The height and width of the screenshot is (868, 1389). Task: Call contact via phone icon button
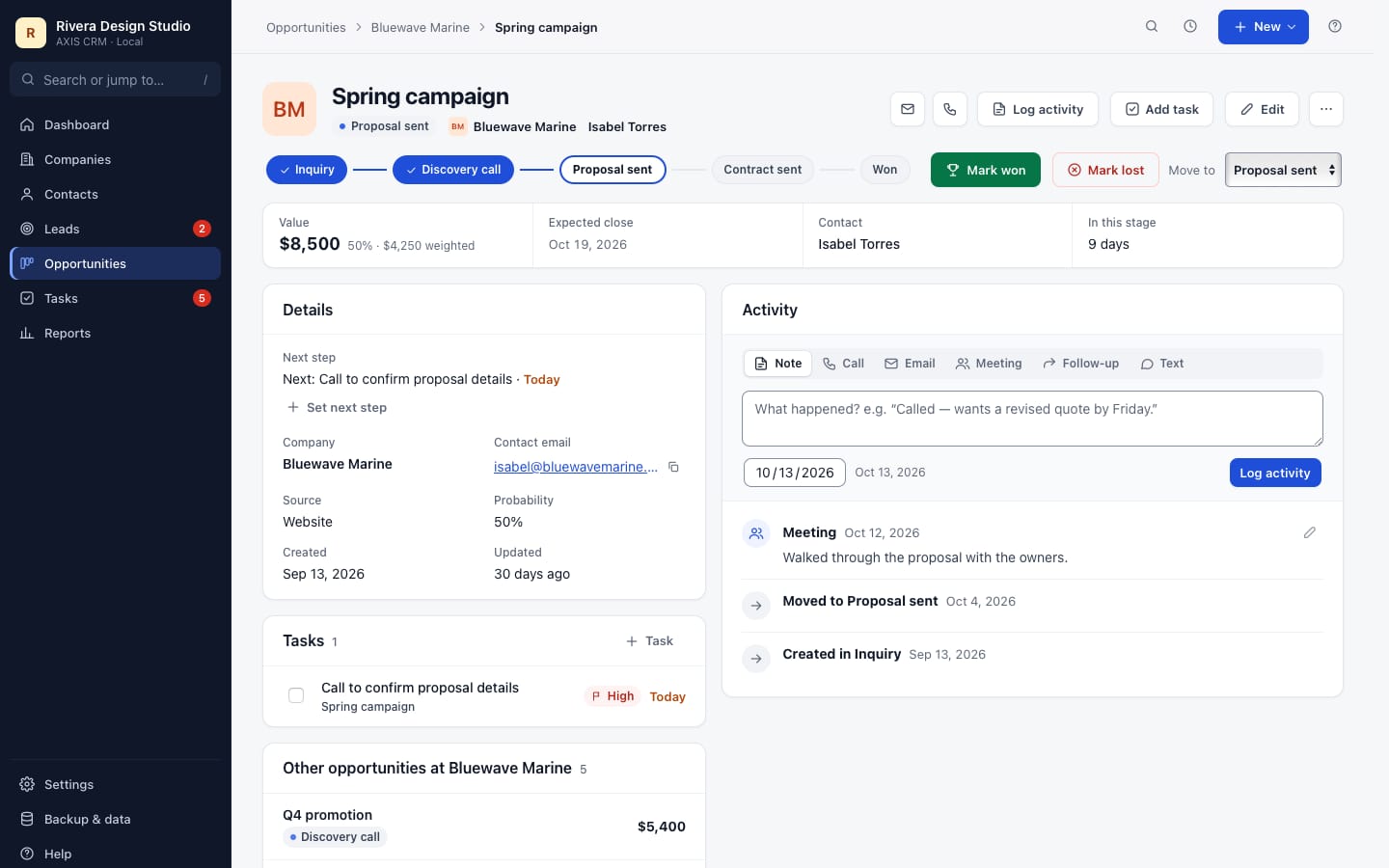[950, 109]
